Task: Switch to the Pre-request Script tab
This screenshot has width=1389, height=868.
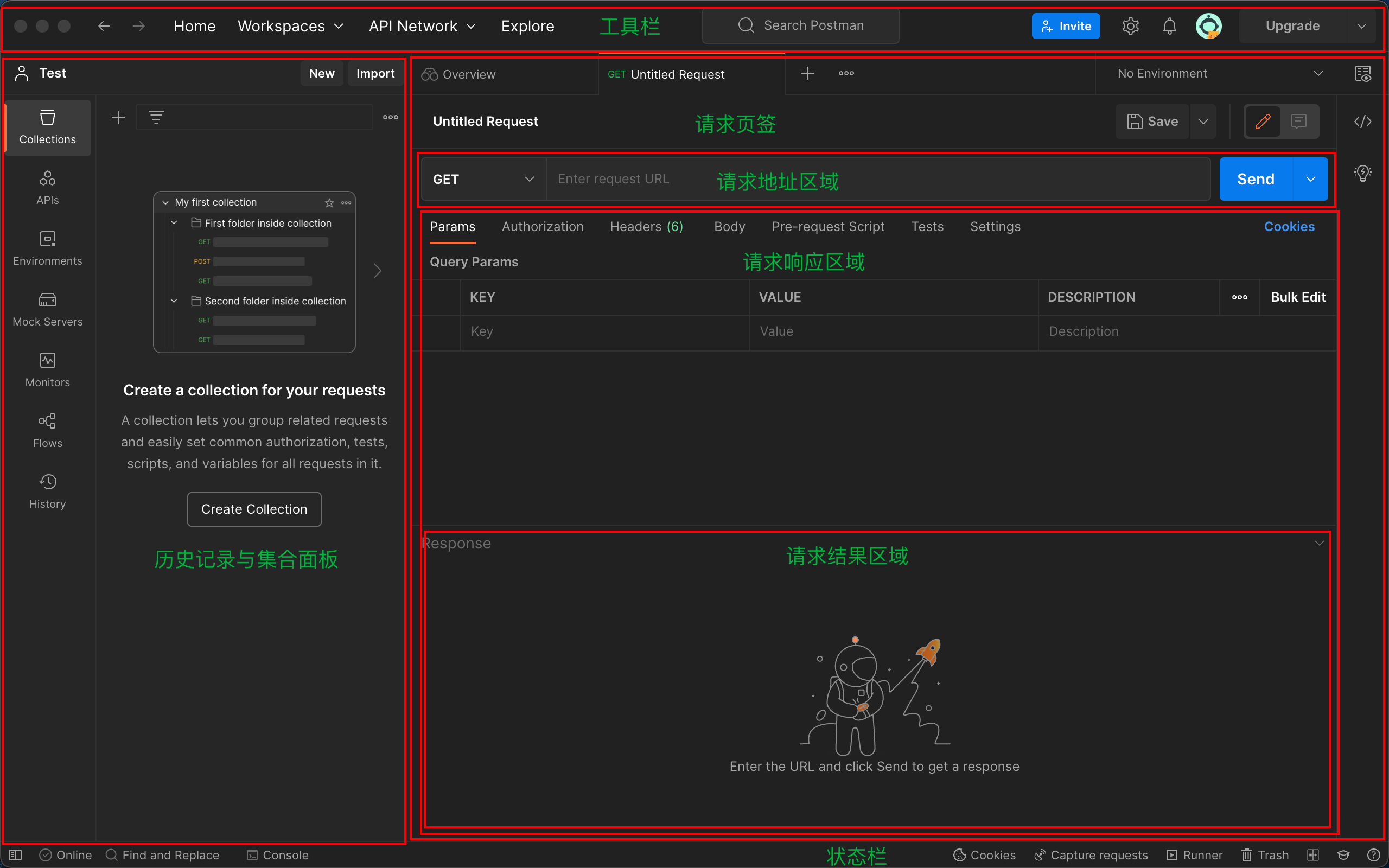Action: (827, 227)
